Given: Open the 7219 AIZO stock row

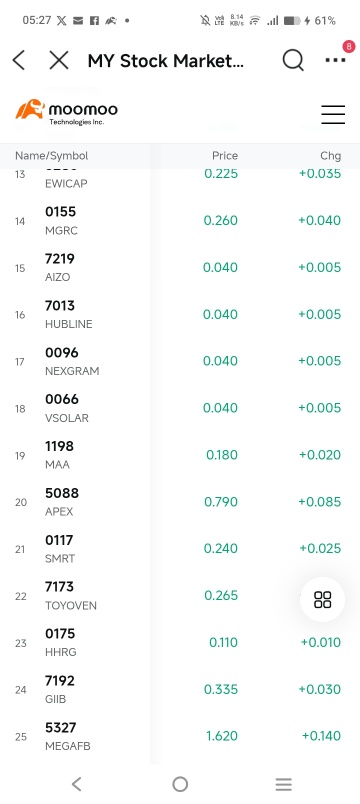Looking at the screenshot, I should point(180,268).
